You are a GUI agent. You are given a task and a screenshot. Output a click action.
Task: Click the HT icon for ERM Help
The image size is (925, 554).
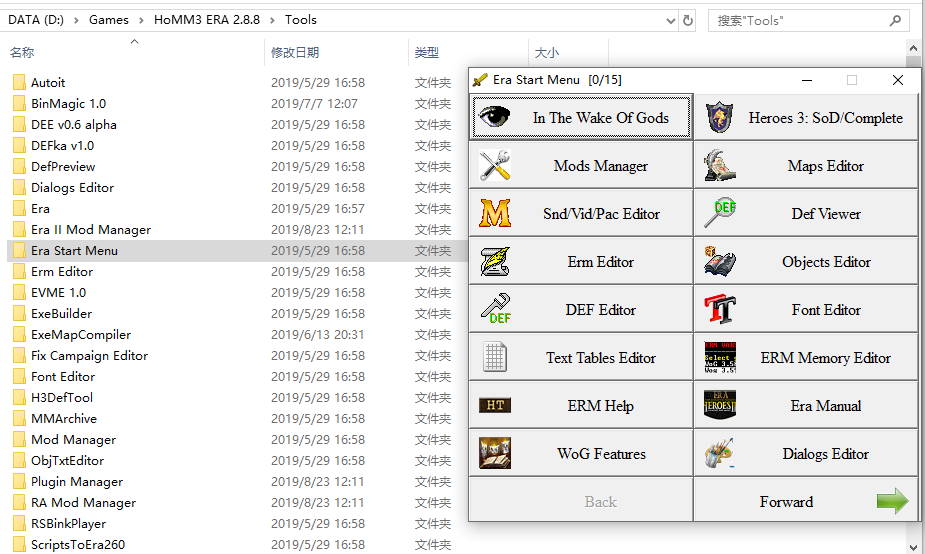click(x=495, y=405)
